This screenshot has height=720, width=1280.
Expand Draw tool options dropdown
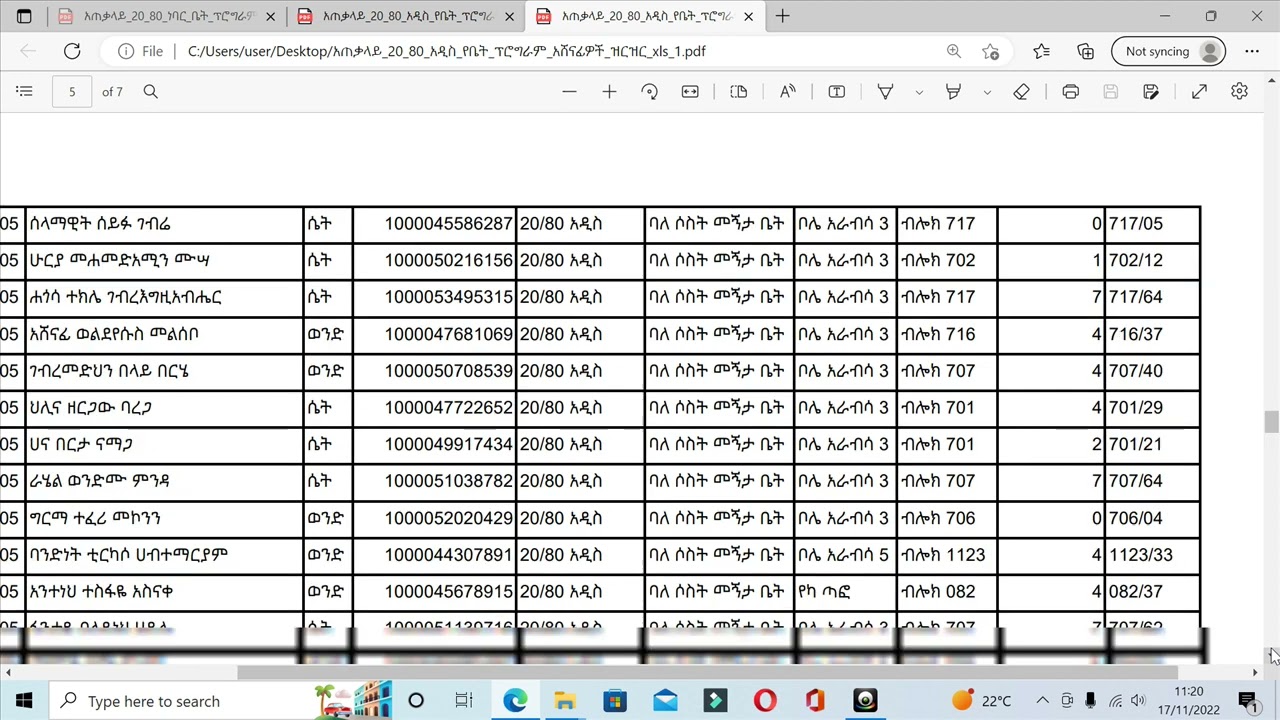[x=919, y=92]
